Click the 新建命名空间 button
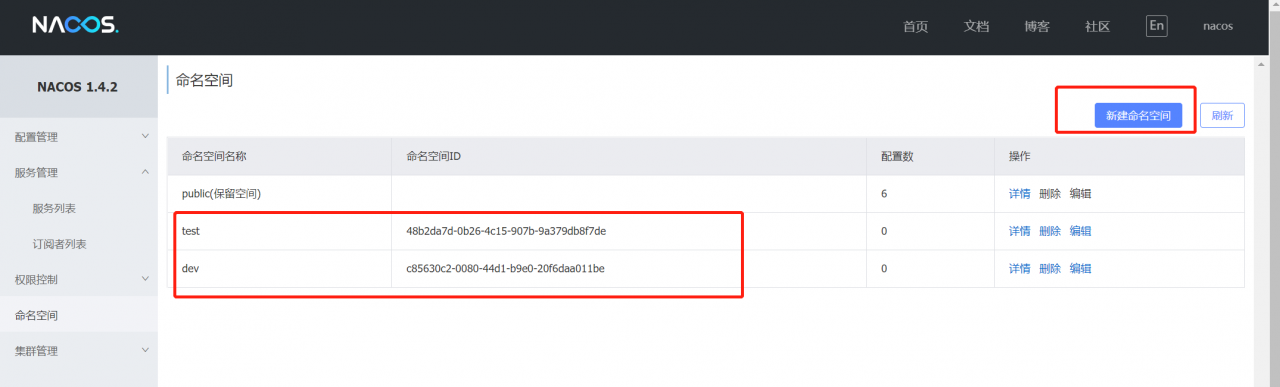The height and width of the screenshot is (387, 1280). (1138, 116)
